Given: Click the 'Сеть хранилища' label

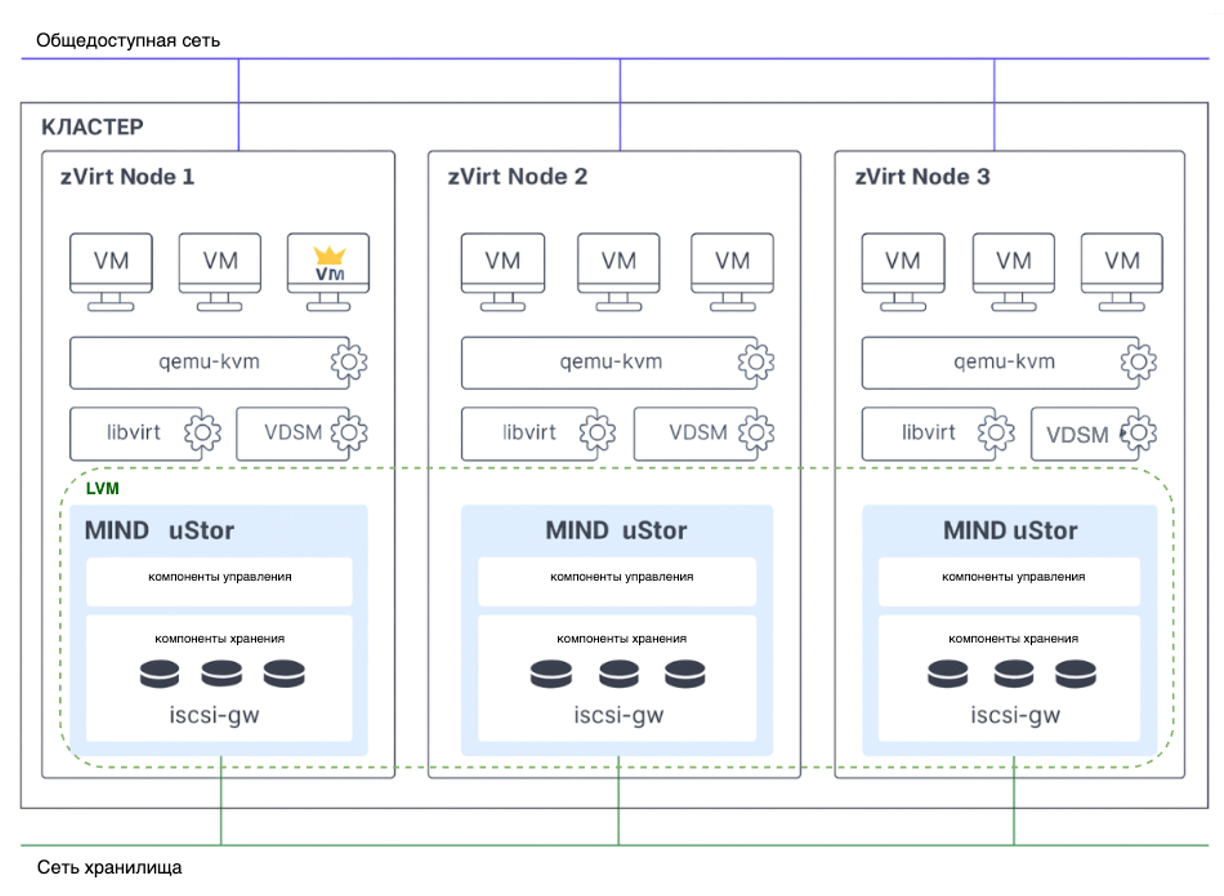Looking at the screenshot, I should click(x=110, y=867).
